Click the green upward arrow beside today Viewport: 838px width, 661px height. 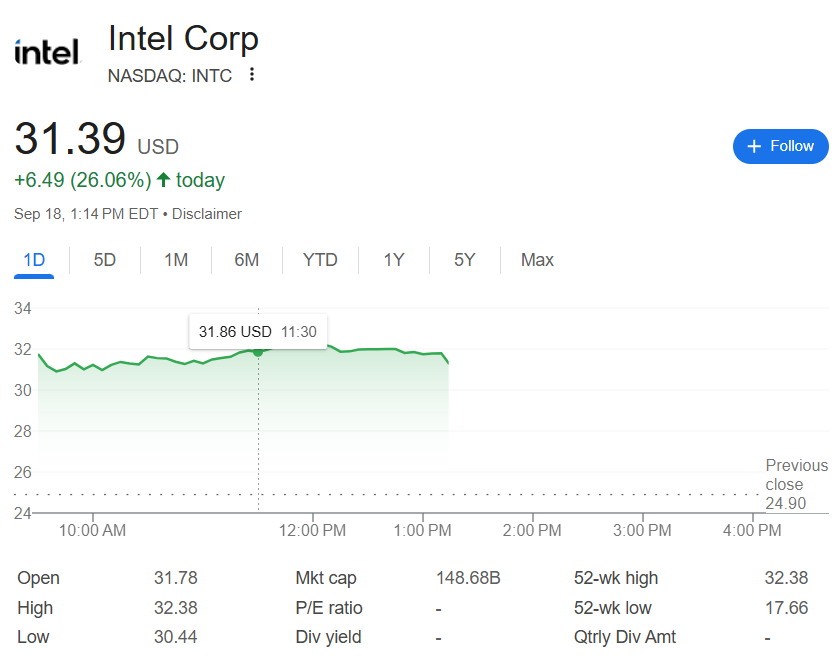coord(164,181)
